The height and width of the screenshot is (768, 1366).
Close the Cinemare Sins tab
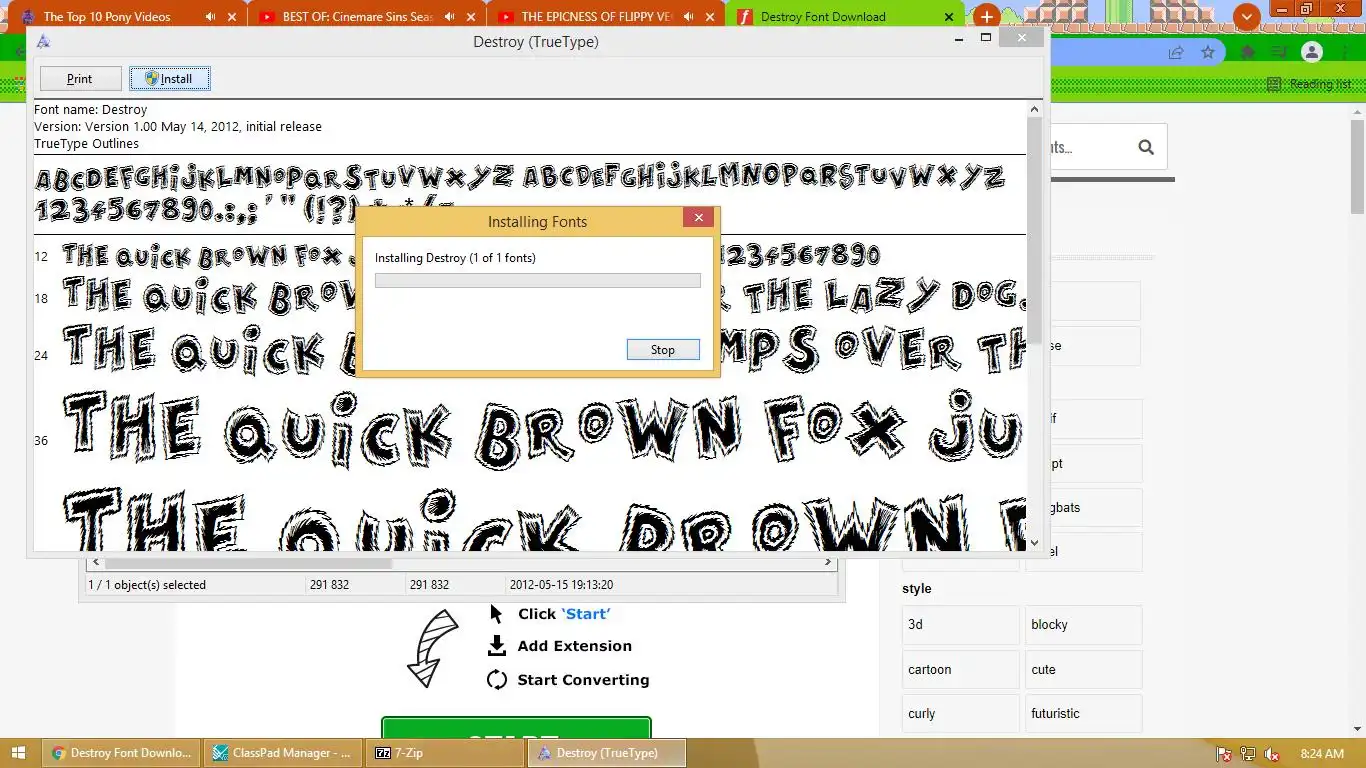470,17
